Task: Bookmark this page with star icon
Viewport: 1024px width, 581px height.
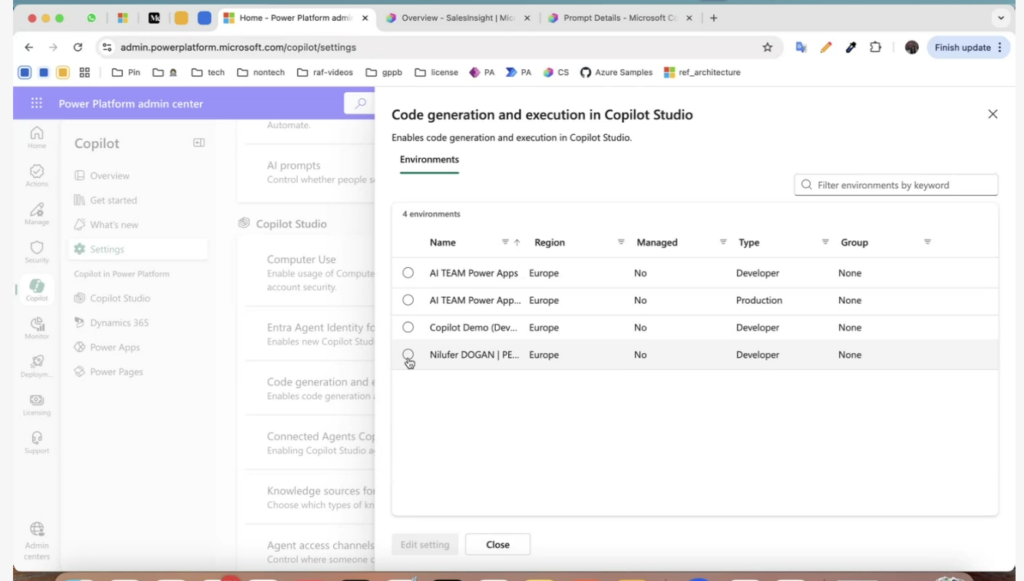Action: 767,47
